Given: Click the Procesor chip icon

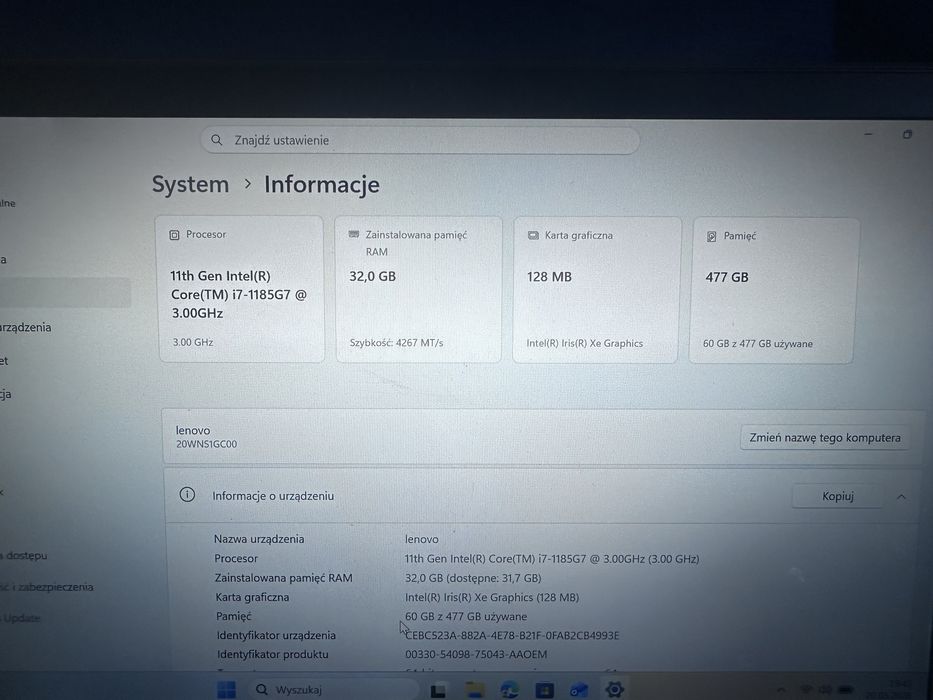Looking at the screenshot, I should click(174, 235).
